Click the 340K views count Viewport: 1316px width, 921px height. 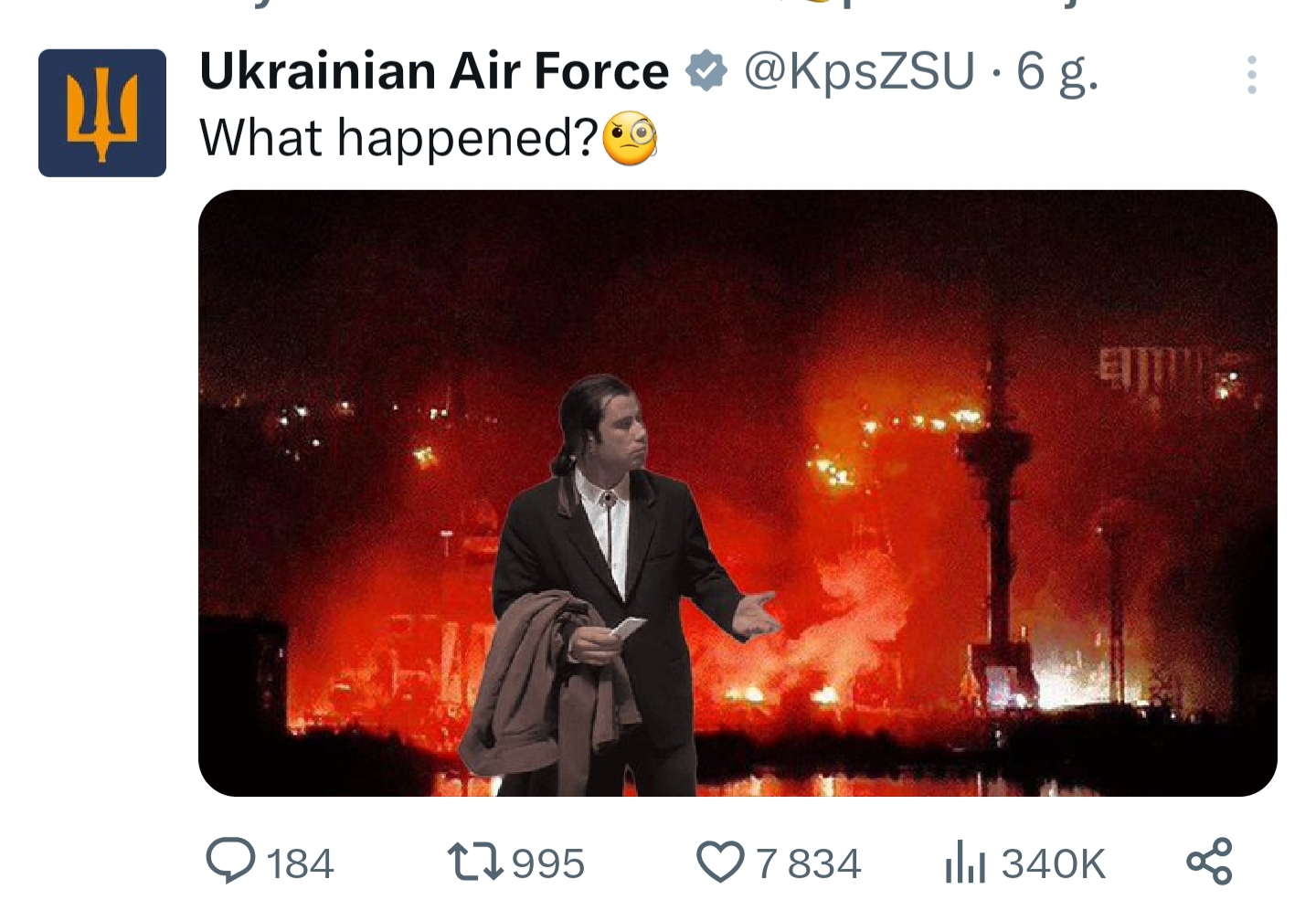pos(1054,863)
